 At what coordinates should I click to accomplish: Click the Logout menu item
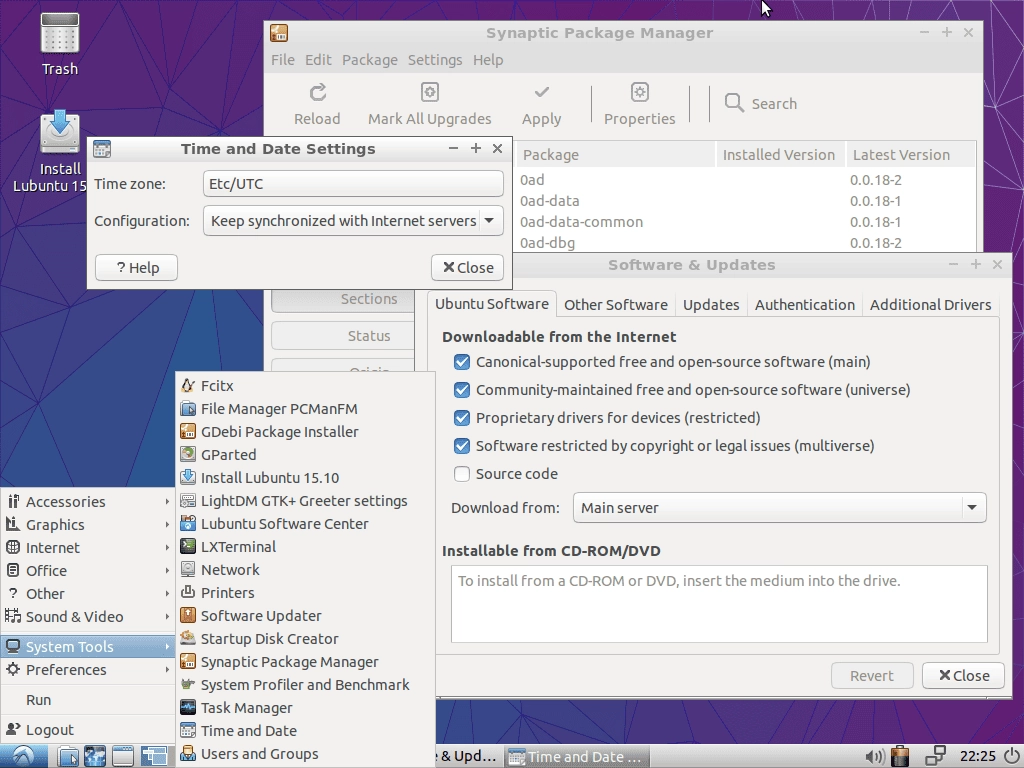click(x=88, y=729)
